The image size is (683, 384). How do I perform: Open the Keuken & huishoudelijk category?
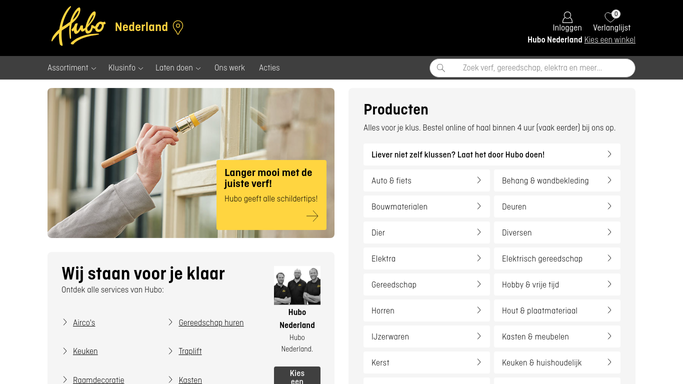557,363
